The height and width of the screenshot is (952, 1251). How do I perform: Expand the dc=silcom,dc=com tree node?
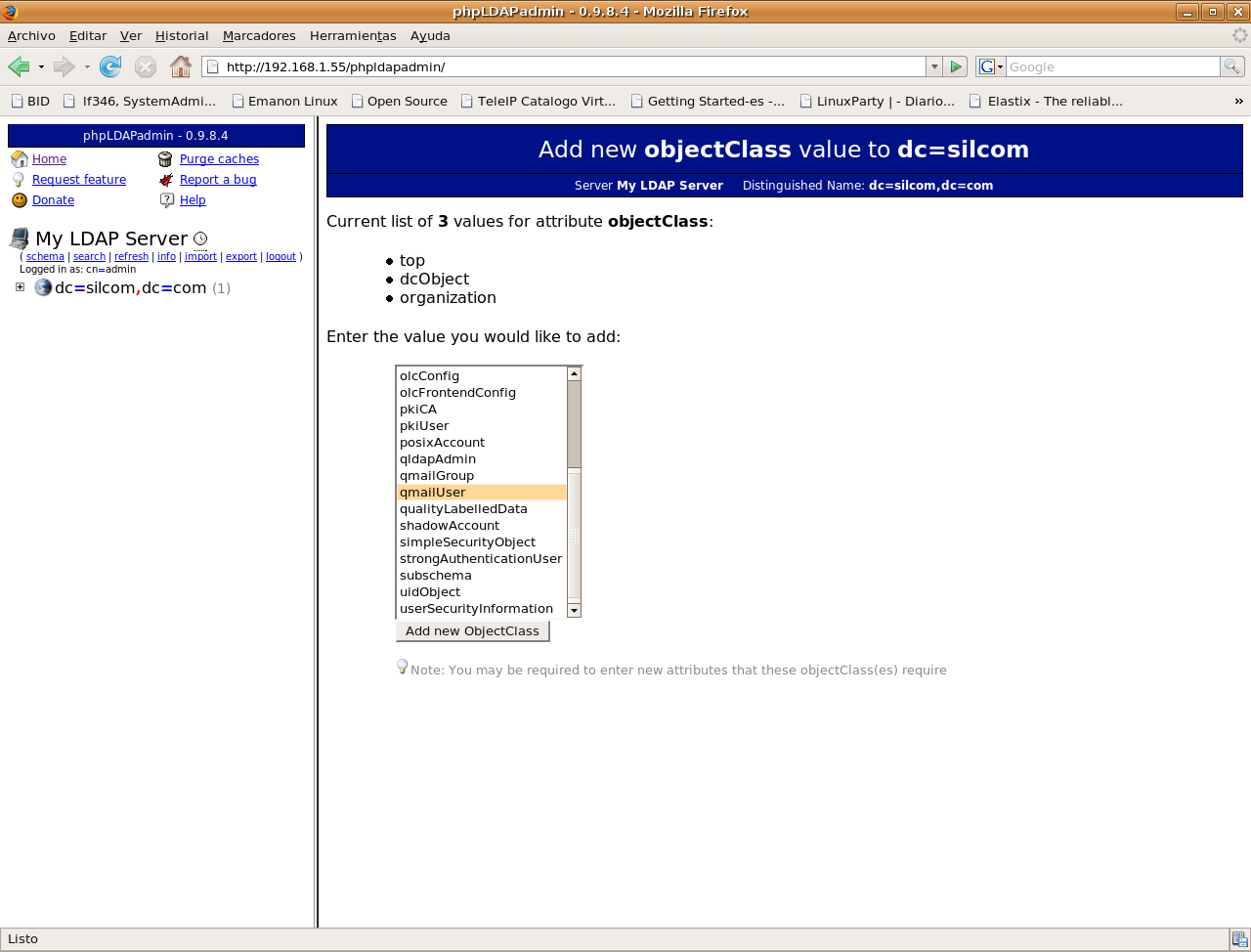pyautogui.click(x=20, y=287)
